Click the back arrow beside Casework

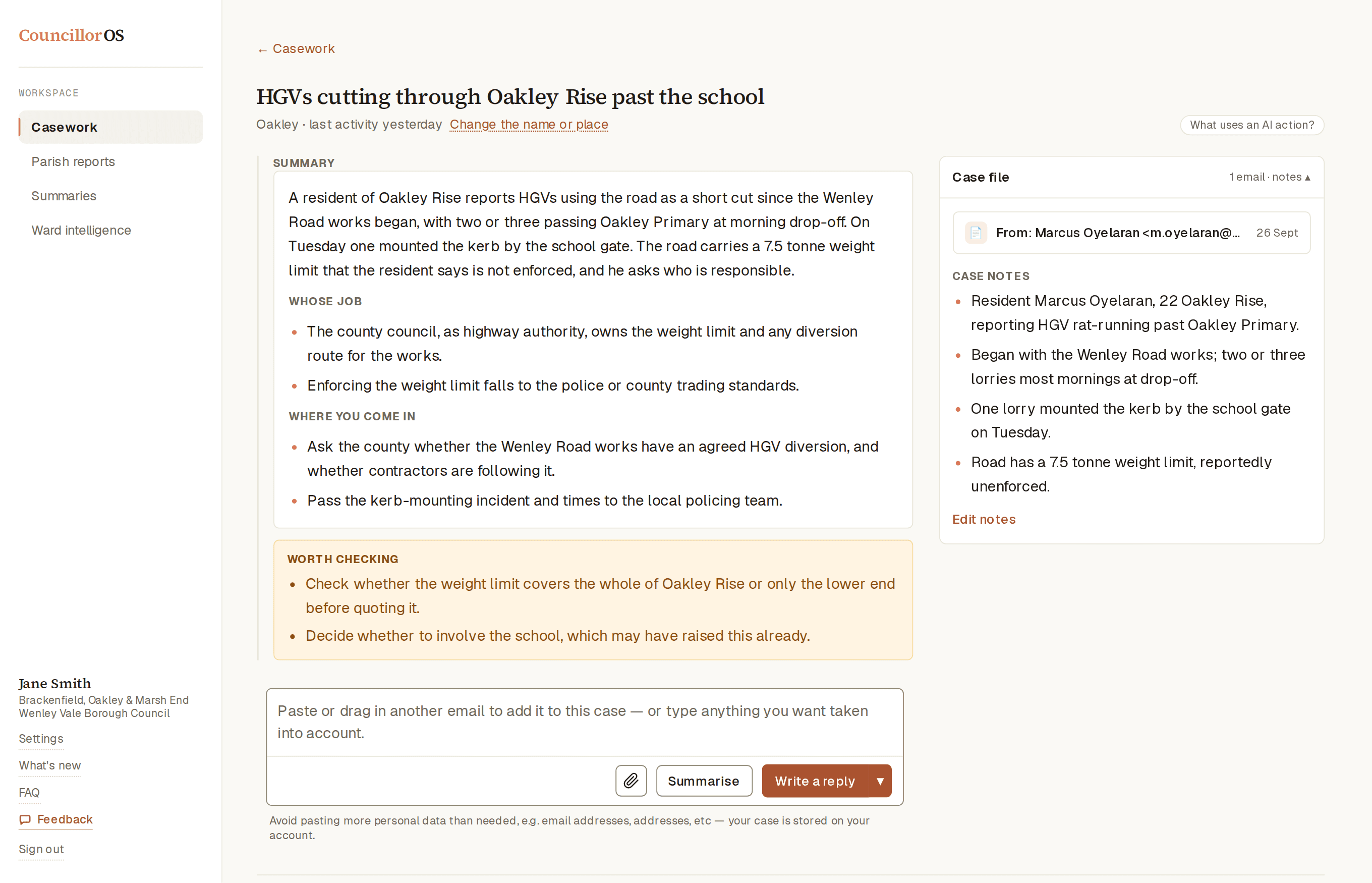coord(262,50)
